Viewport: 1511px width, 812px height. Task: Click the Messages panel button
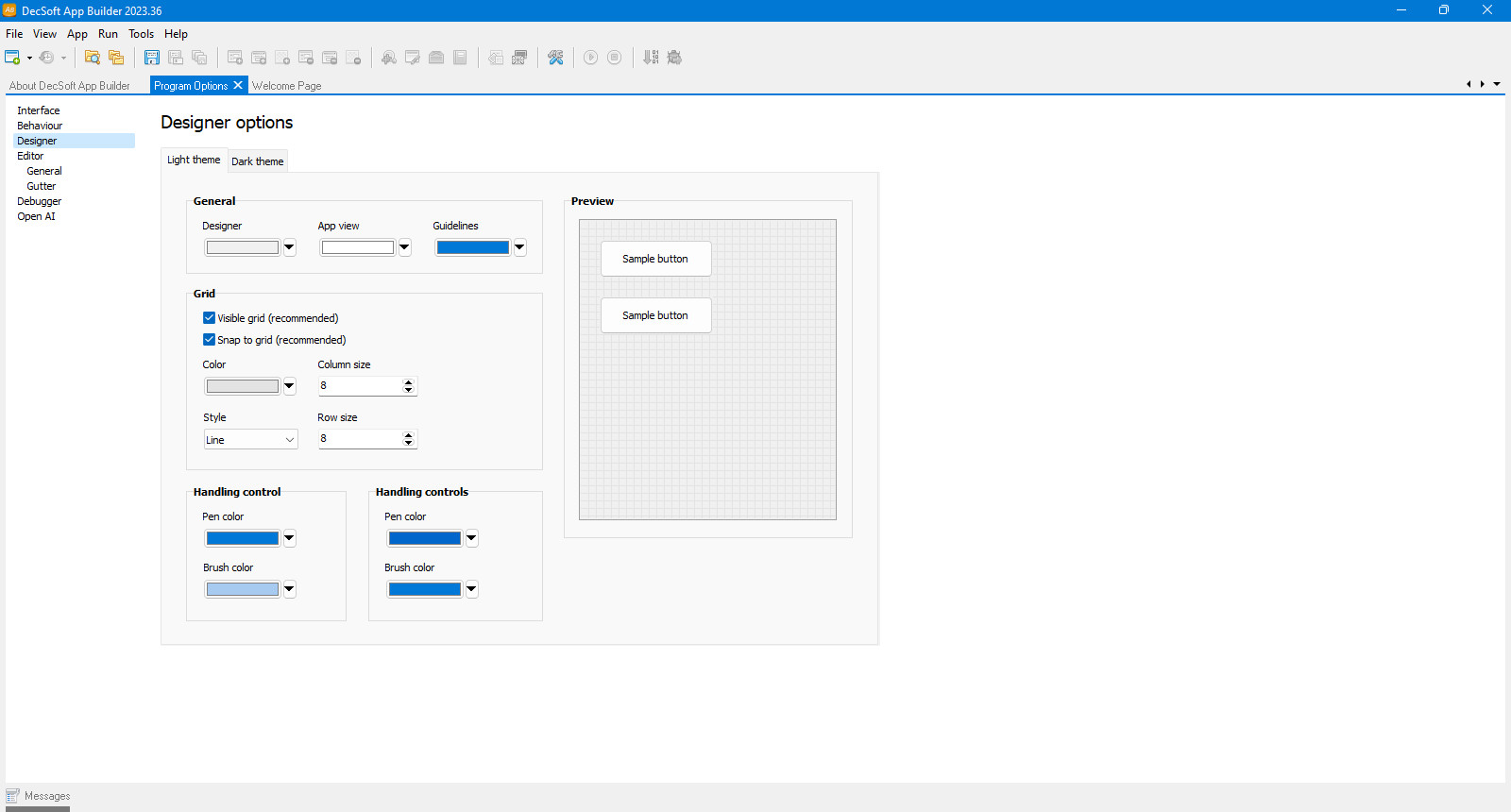point(38,796)
